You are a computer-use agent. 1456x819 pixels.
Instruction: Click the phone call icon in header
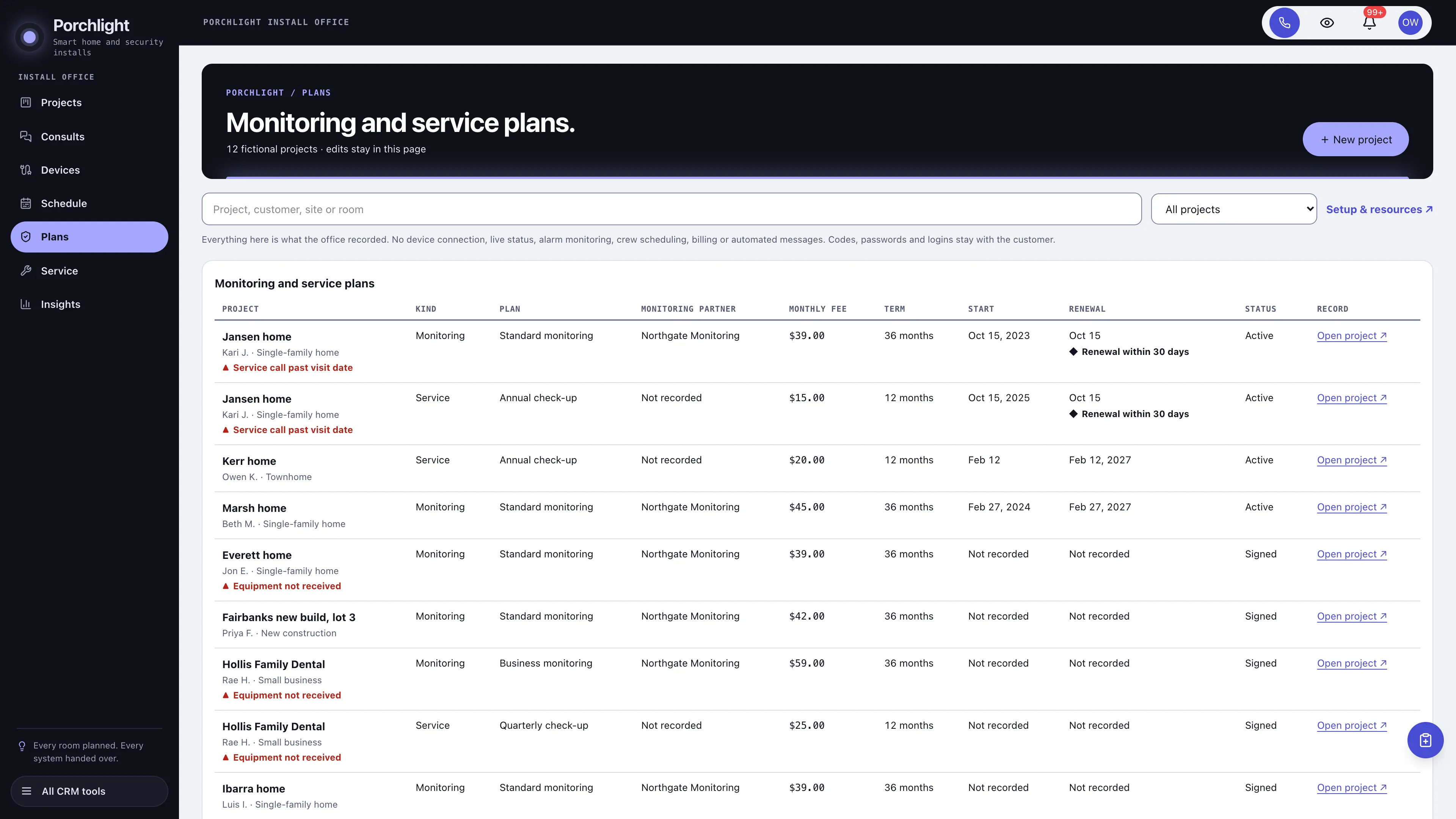point(1284,23)
